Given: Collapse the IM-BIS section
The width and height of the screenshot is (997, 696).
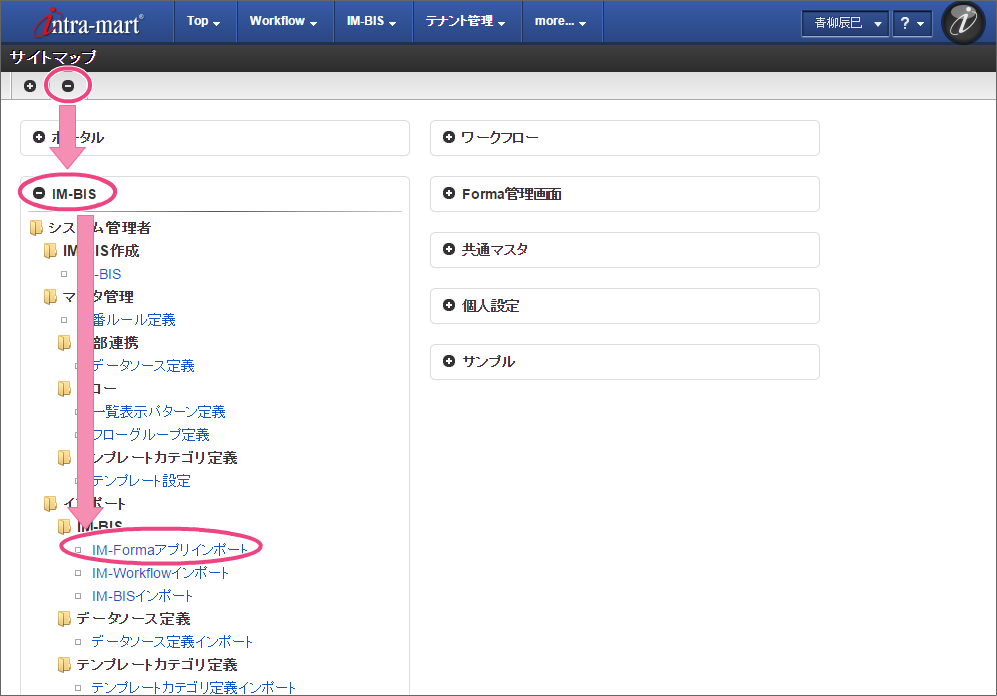Looking at the screenshot, I should pyautogui.click(x=39, y=193).
